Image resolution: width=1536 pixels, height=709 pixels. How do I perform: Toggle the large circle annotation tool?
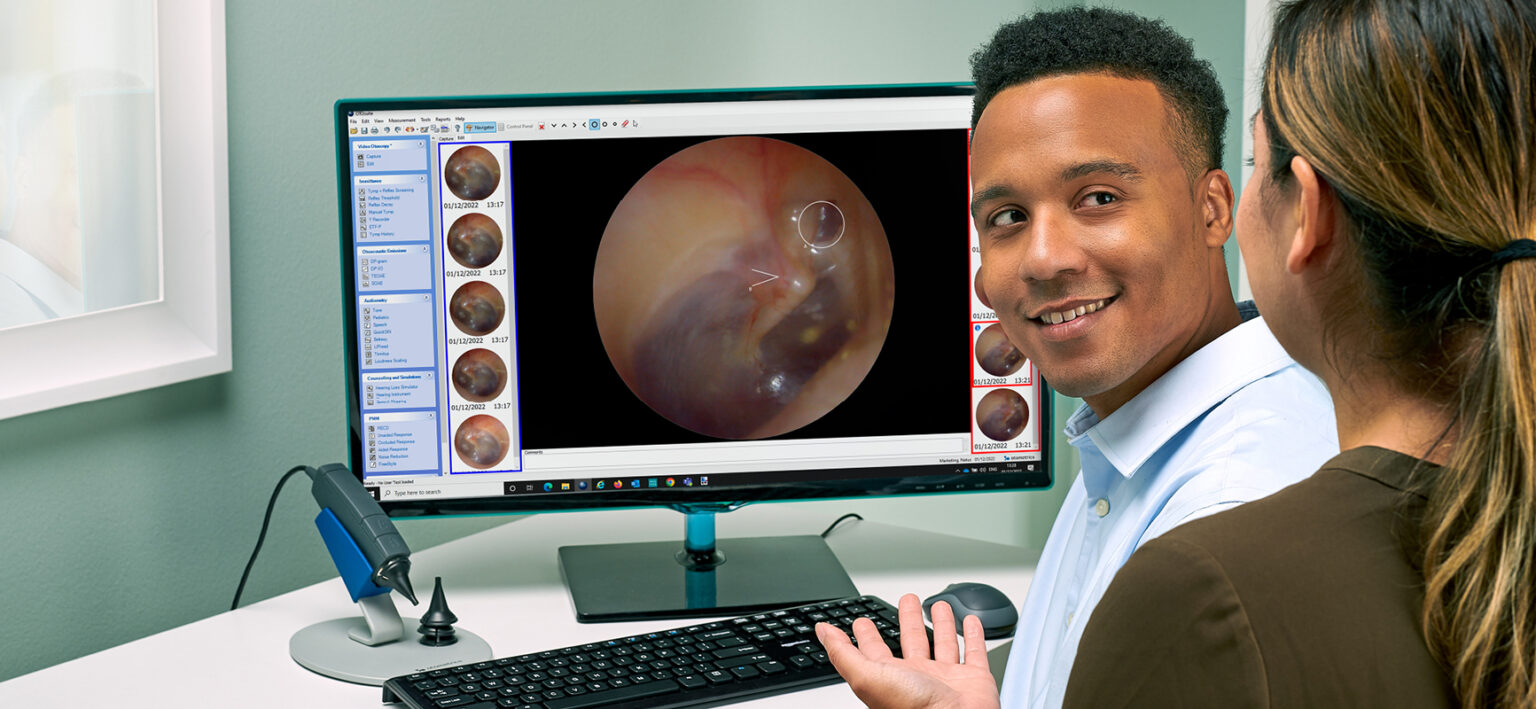594,125
